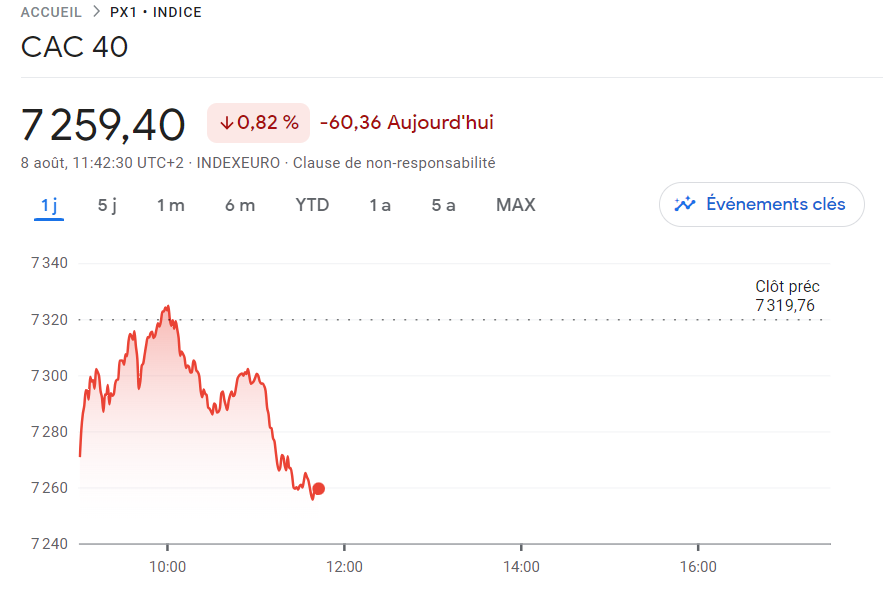Select the 1 j time range tab
This screenshot has width=883, height=597.
pyautogui.click(x=49, y=205)
